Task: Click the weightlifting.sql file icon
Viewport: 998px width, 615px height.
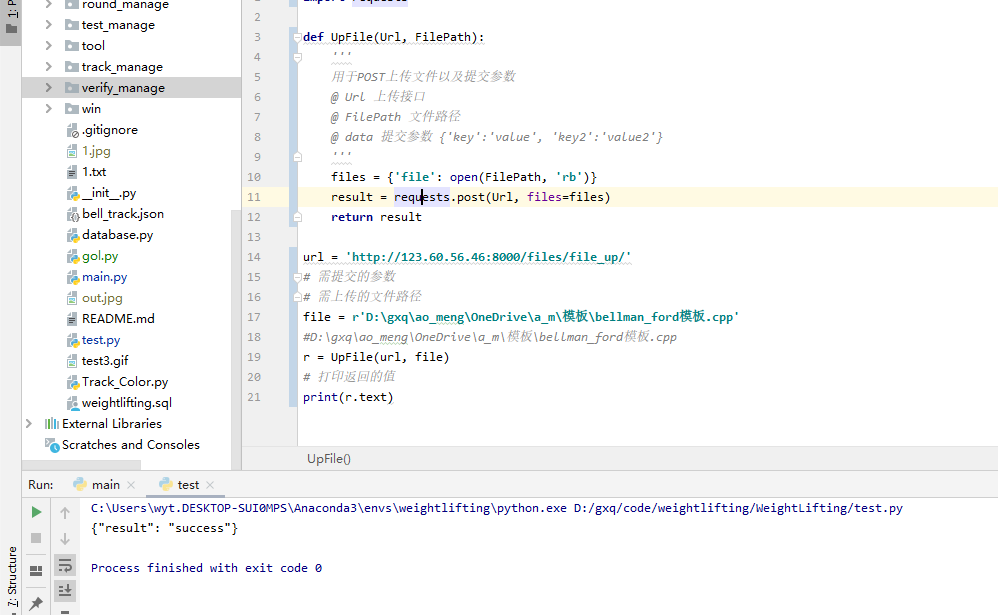Action: (73, 403)
